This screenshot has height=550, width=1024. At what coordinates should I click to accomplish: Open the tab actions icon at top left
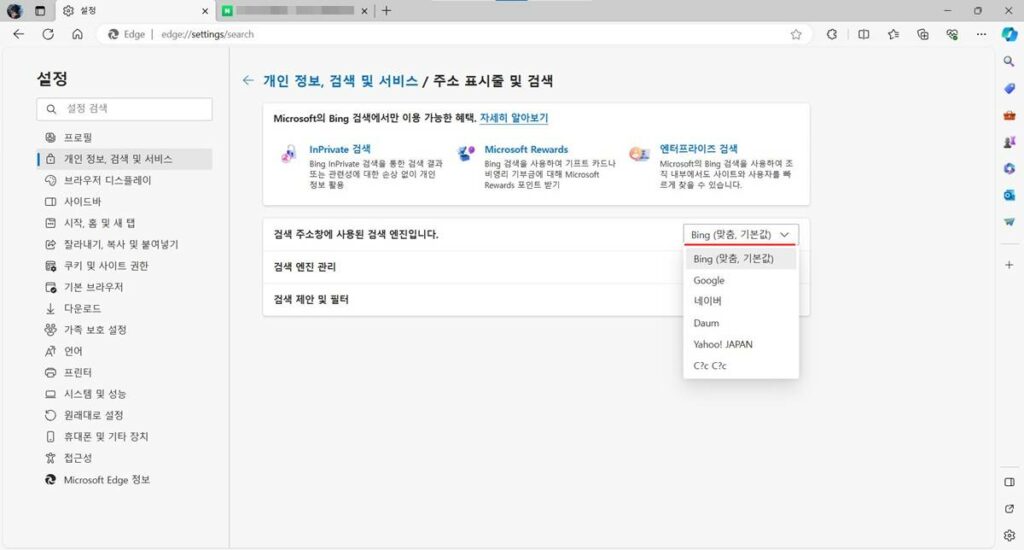(x=40, y=11)
